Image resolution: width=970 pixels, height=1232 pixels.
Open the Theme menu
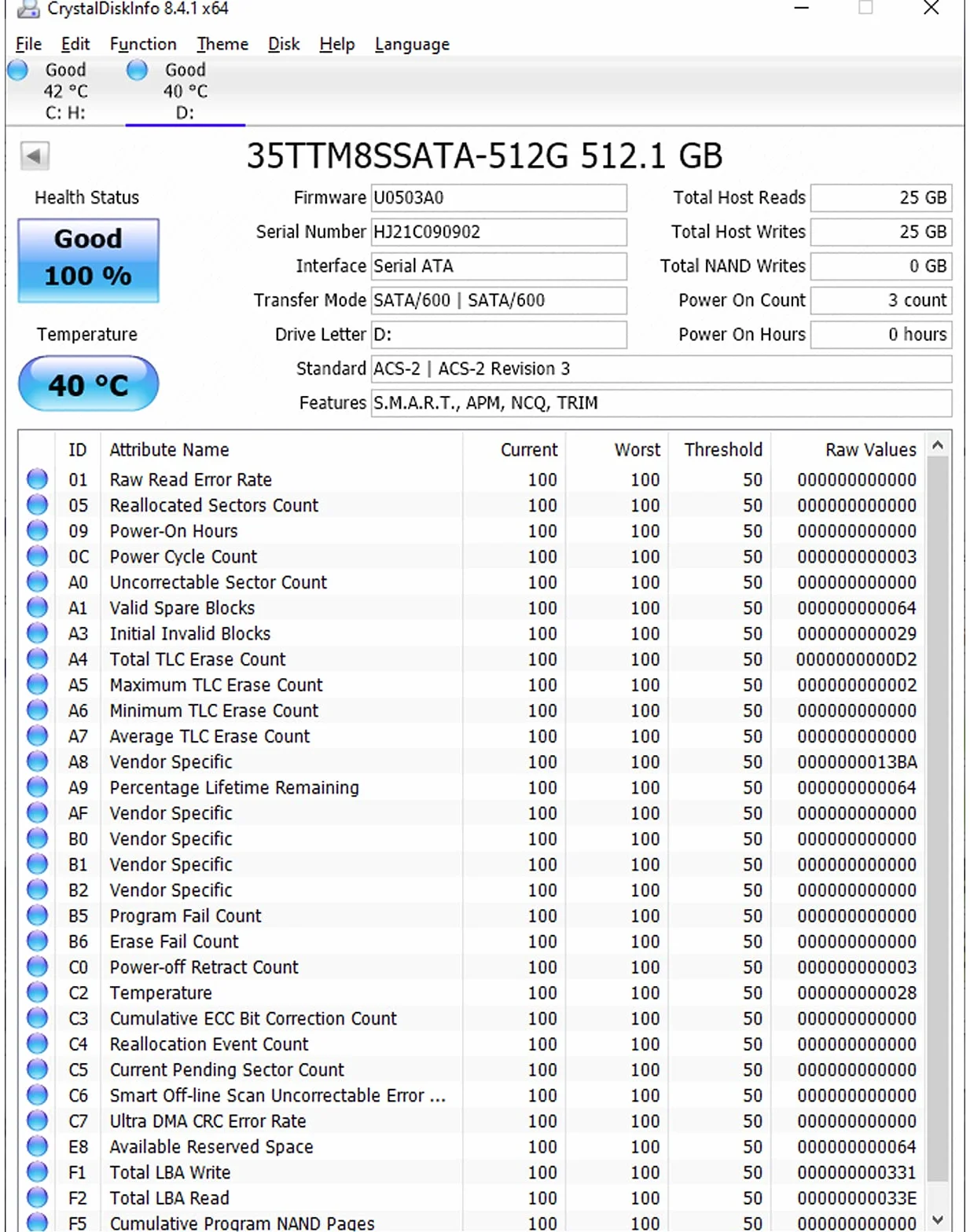point(222,44)
